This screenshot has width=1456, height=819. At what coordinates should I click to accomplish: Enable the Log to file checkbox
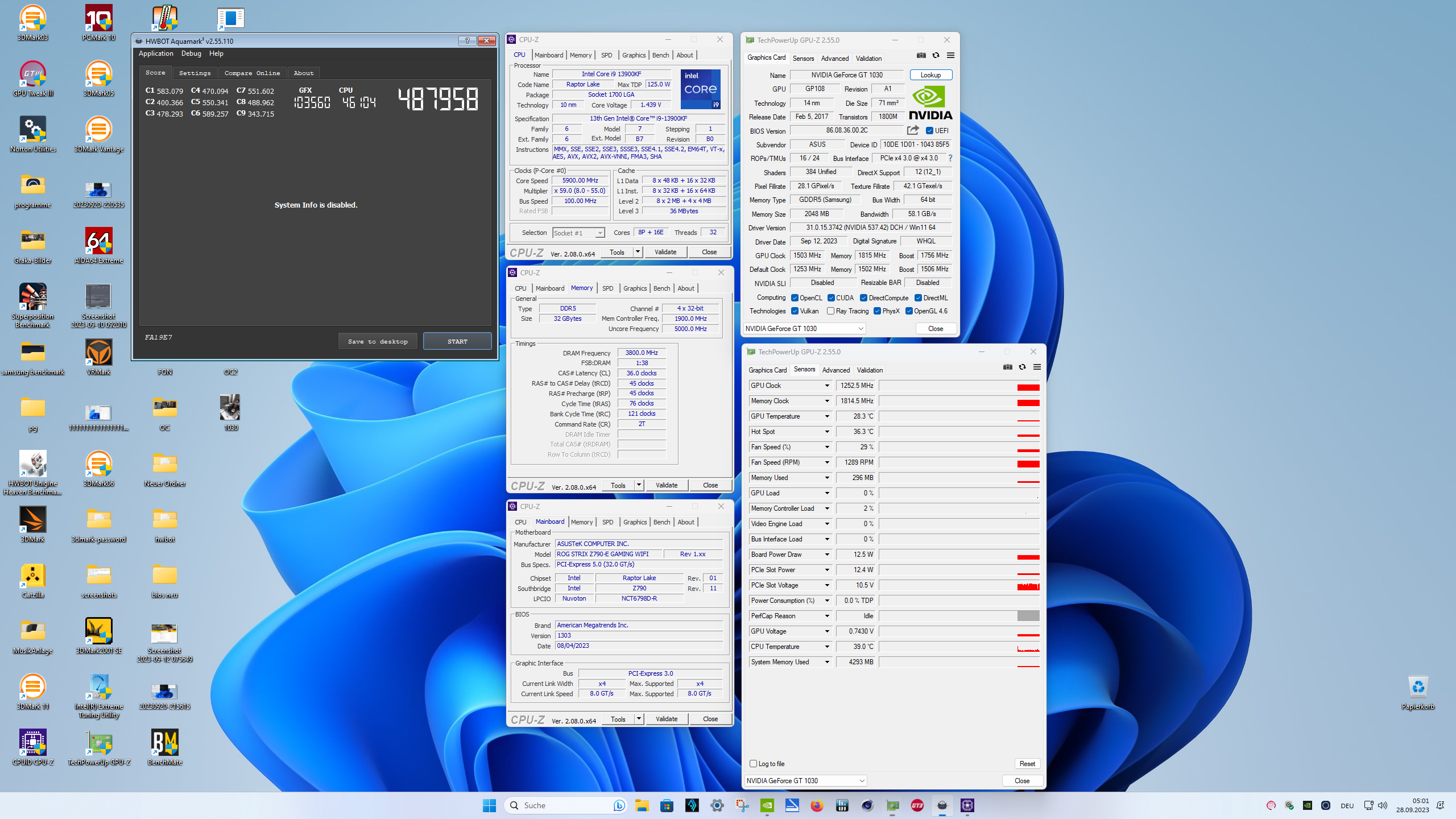753,764
